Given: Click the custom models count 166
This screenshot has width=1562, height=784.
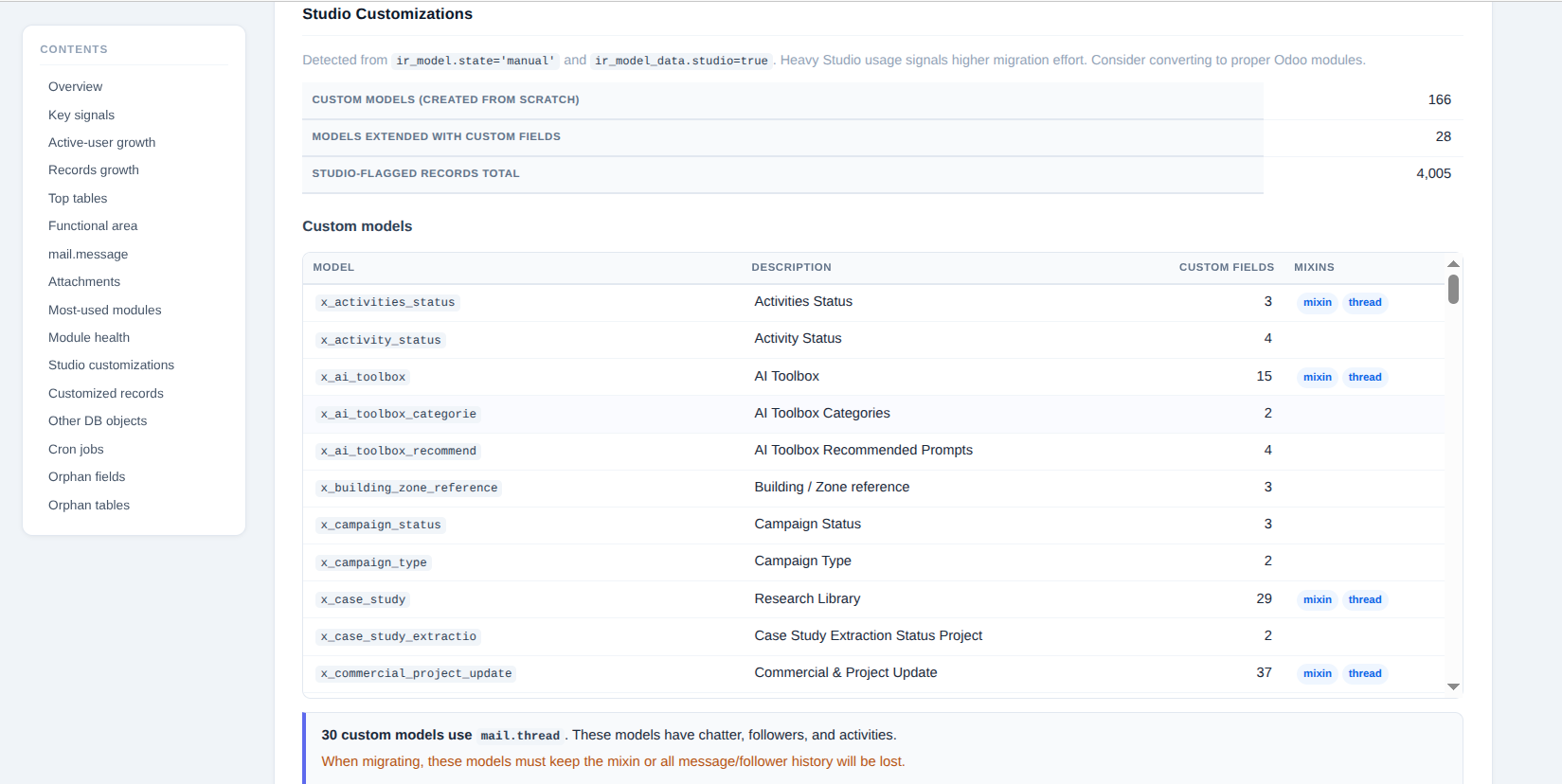Looking at the screenshot, I should pyautogui.click(x=1439, y=99).
